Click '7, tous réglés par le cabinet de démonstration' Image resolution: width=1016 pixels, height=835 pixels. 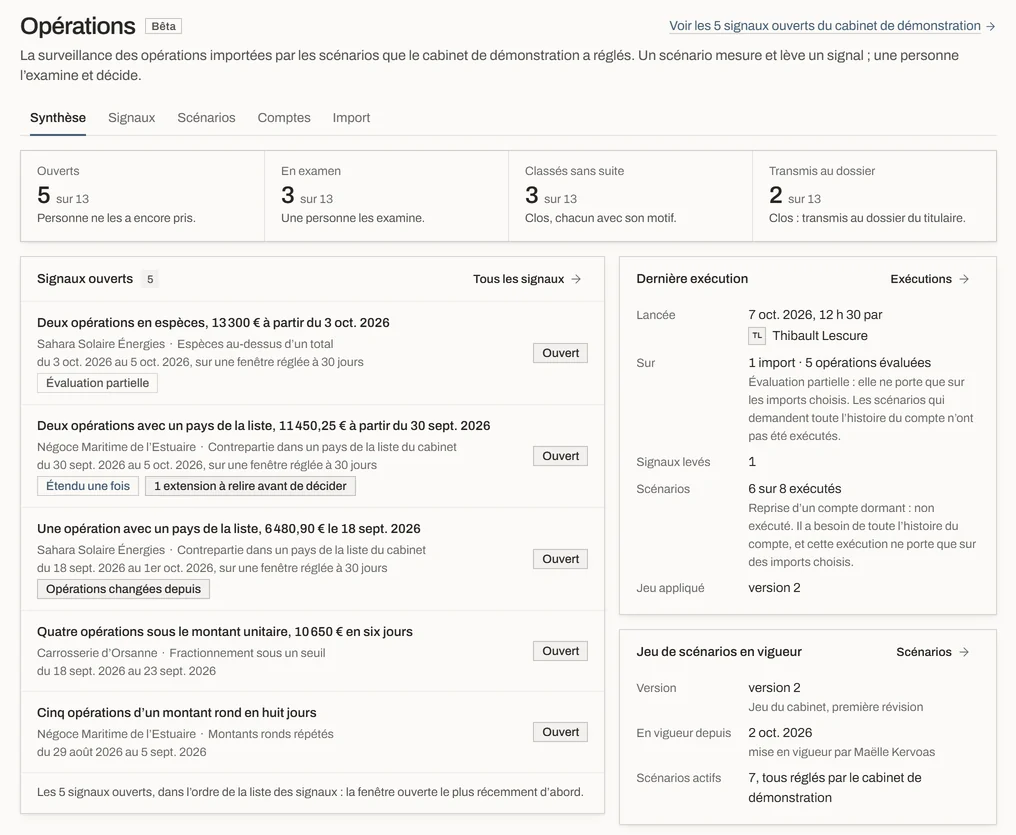(835, 788)
